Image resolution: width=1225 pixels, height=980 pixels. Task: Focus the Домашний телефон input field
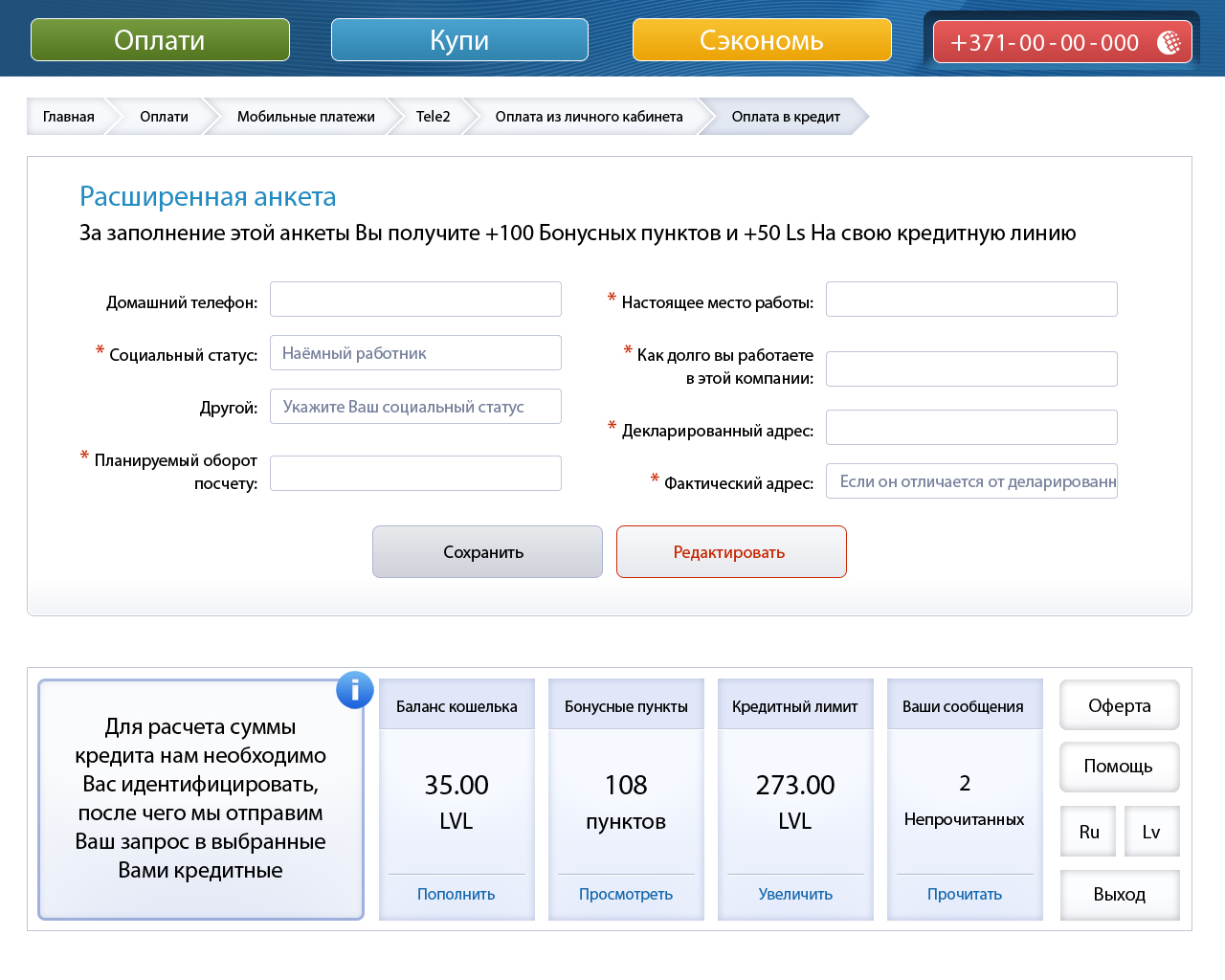[x=415, y=300]
